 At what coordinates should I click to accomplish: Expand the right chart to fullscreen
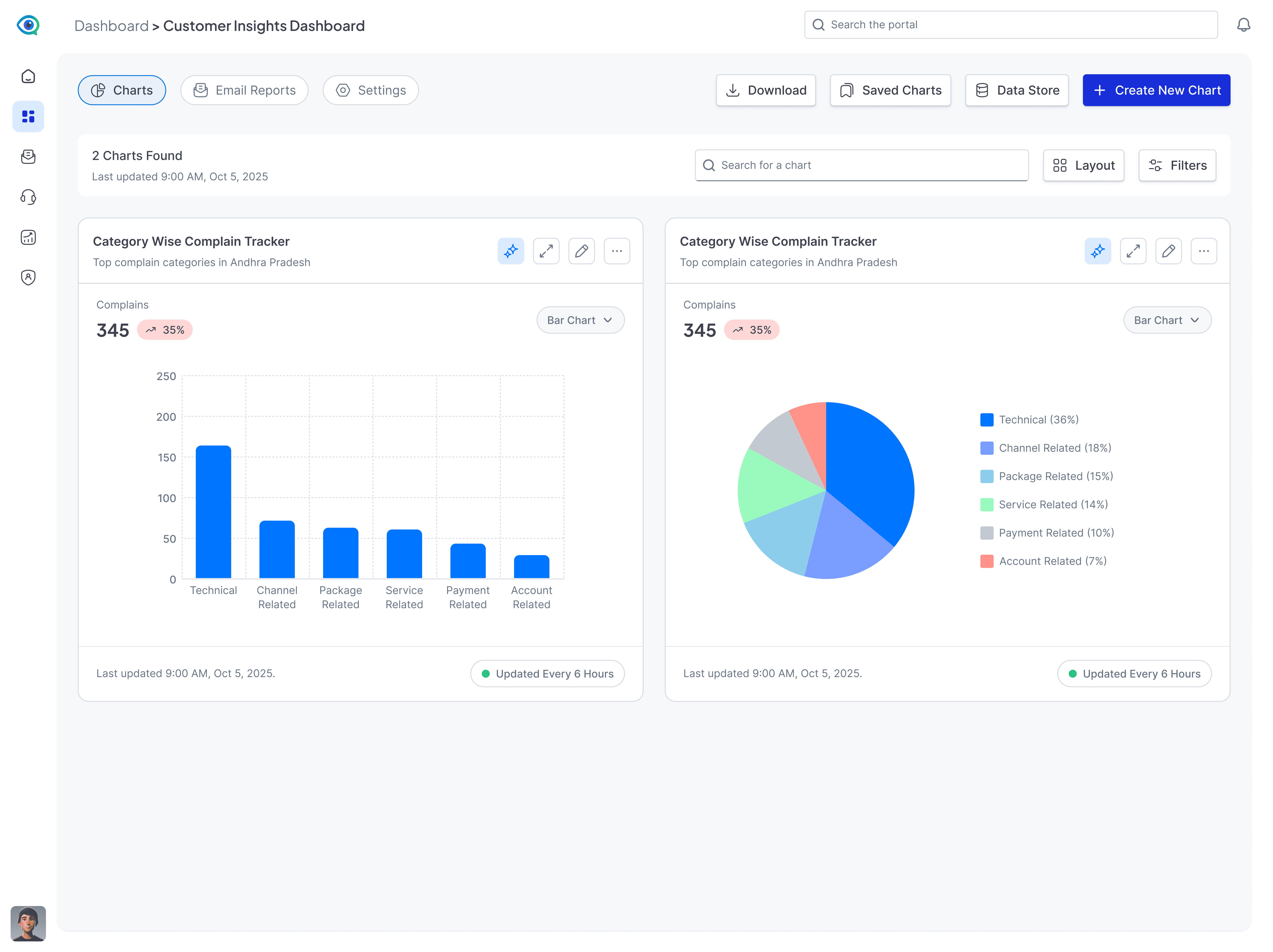(1133, 251)
